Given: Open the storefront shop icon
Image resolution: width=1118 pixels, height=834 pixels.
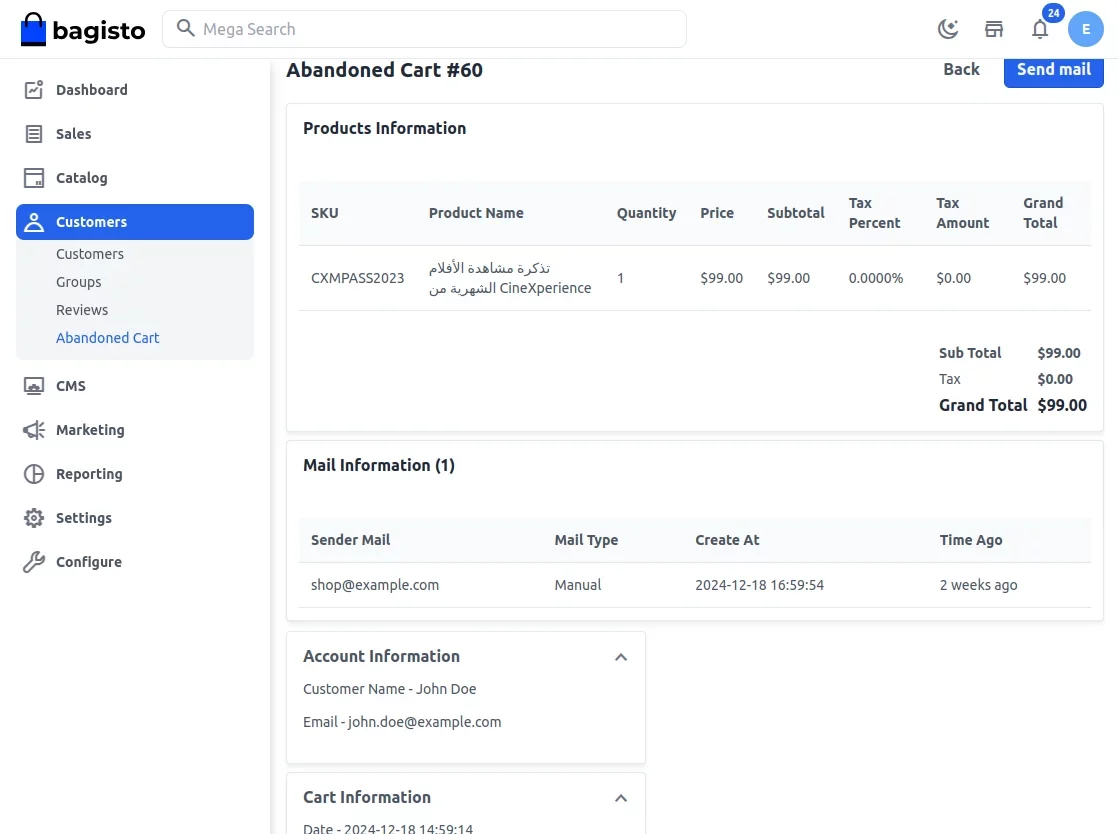Looking at the screenshot, I should point(994,29).
